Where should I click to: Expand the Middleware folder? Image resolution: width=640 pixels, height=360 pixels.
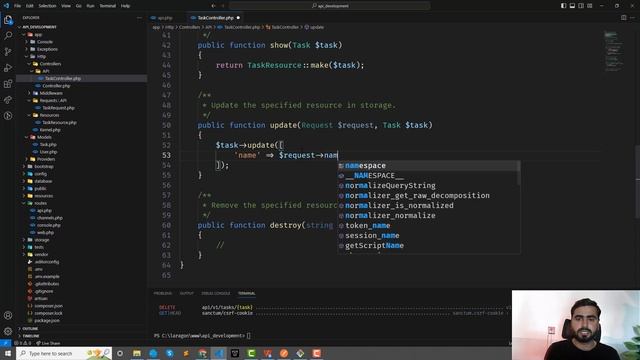pos(51,93)
